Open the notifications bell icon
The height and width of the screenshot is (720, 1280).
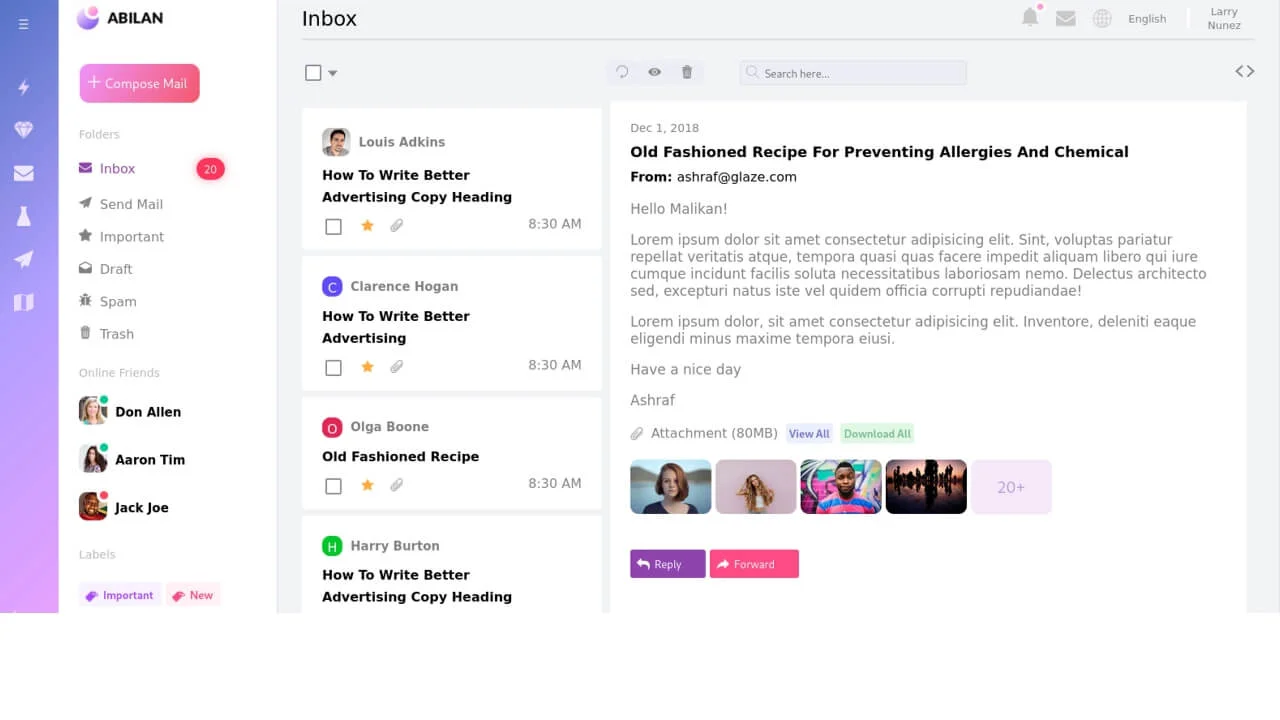tap(1030, 17)
